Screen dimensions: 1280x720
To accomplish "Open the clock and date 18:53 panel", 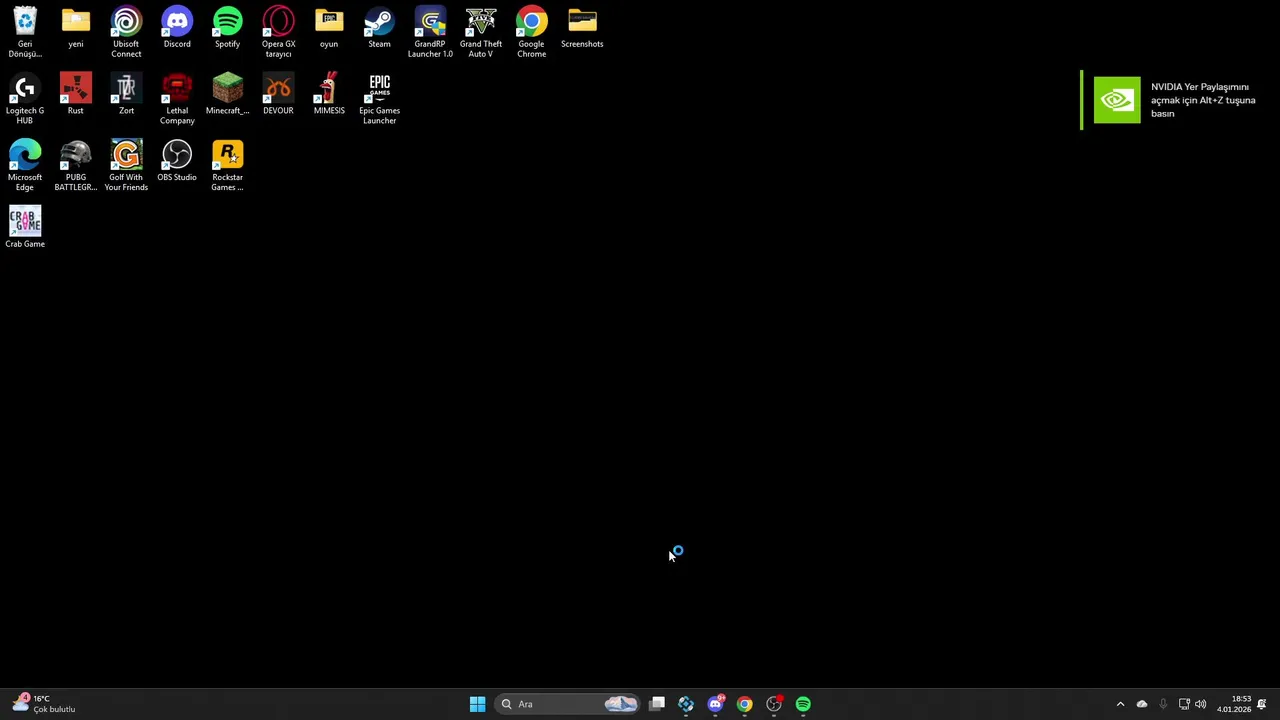I will (x=1234, y=704).
